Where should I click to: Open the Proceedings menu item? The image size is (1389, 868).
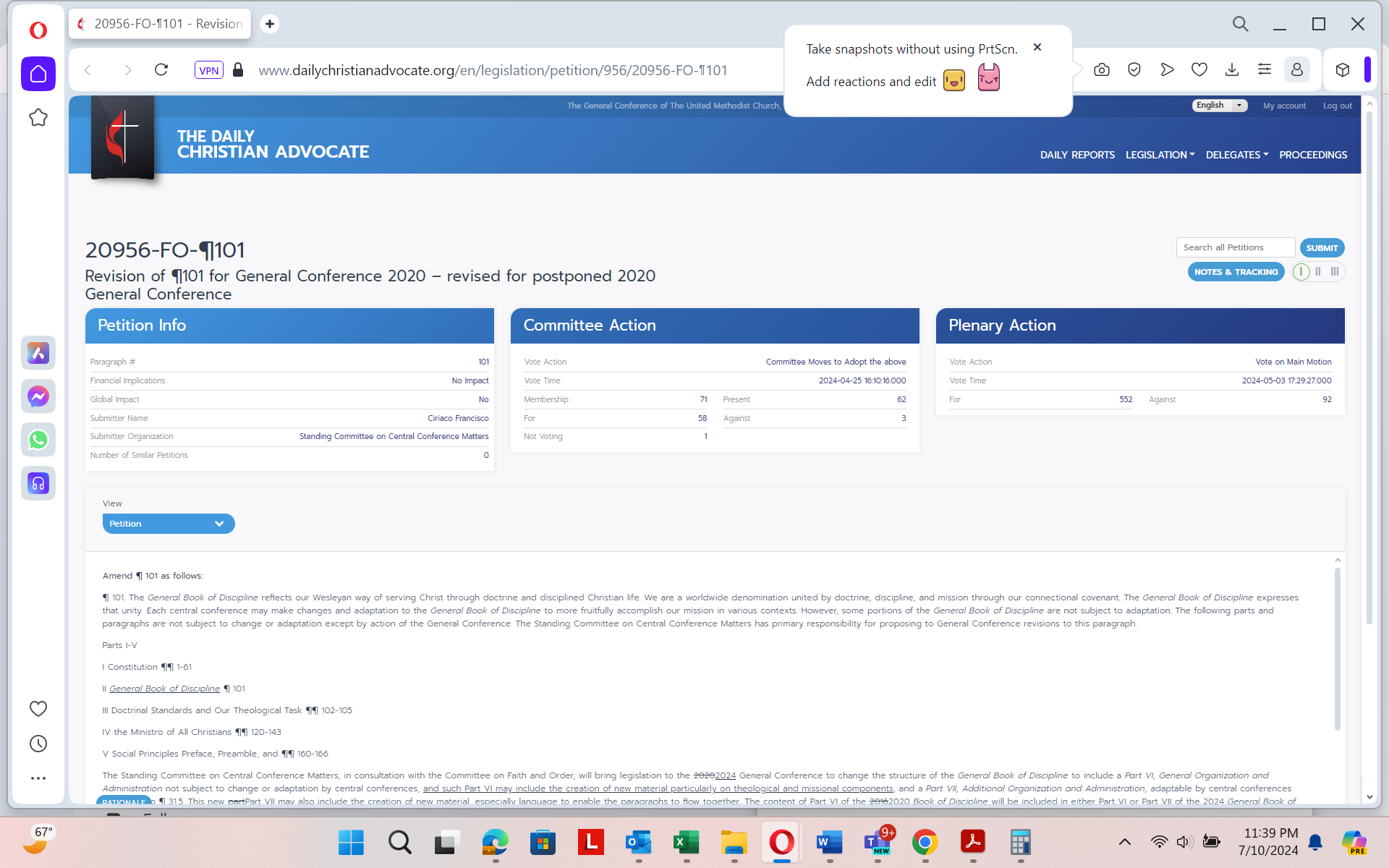[1312, 155]
